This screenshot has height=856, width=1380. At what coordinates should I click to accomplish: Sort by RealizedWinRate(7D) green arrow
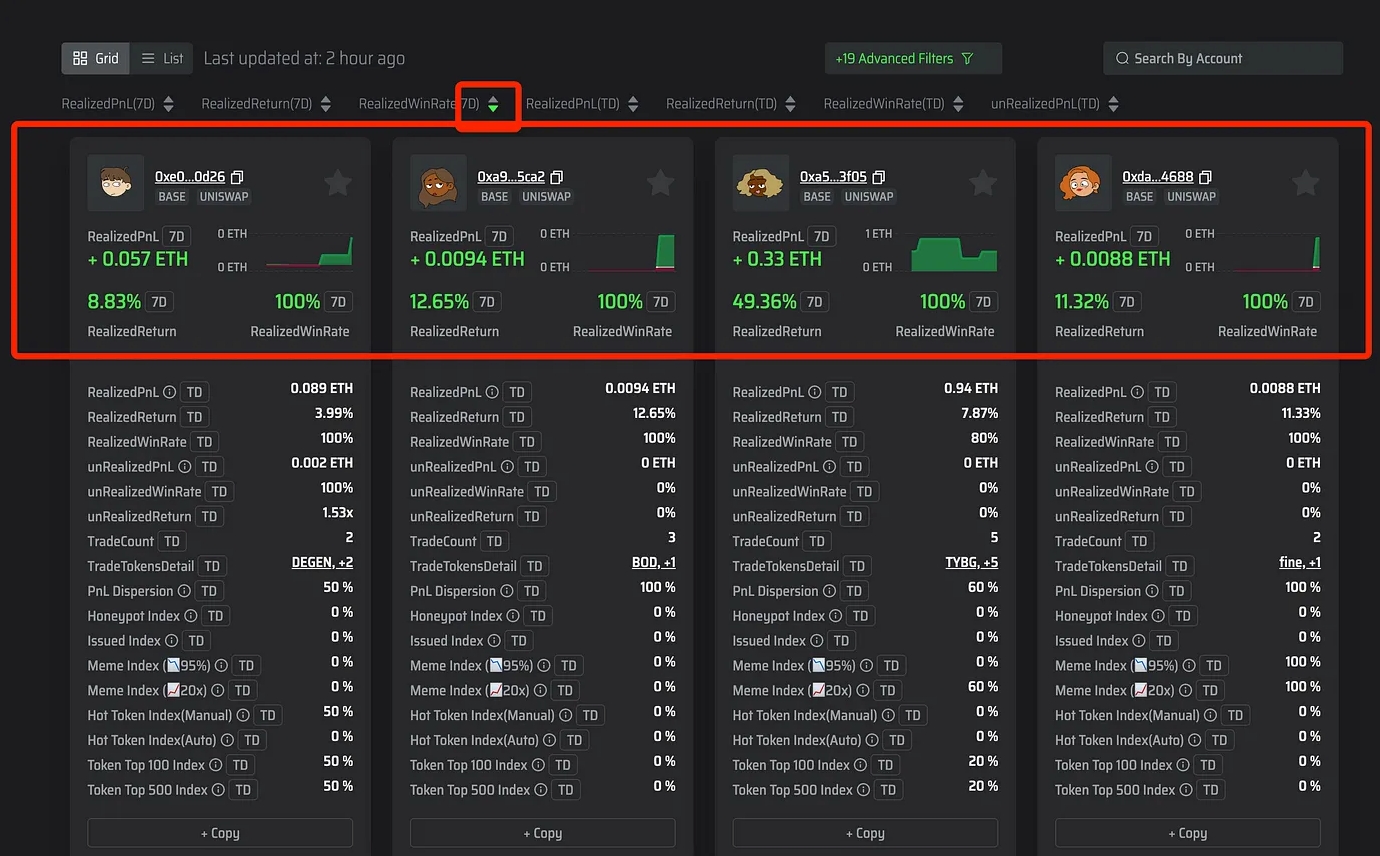click(493, 104)
